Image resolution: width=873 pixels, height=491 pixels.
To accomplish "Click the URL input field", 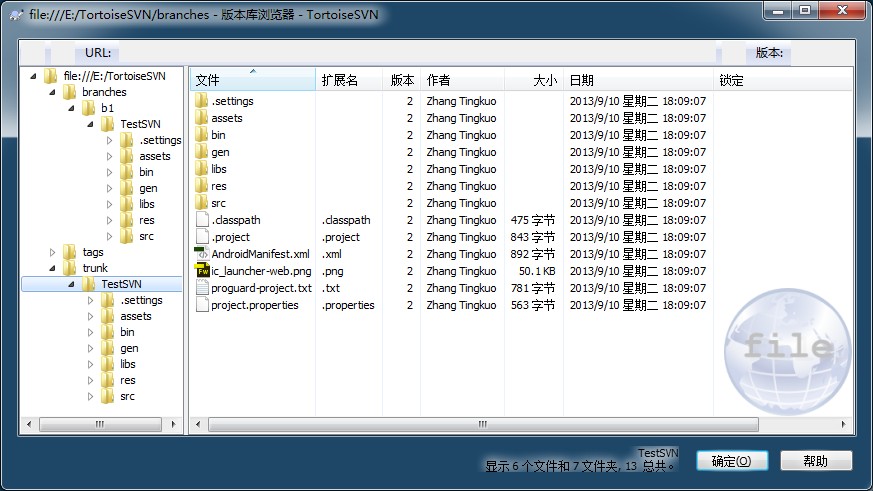I will coord(416,53).
